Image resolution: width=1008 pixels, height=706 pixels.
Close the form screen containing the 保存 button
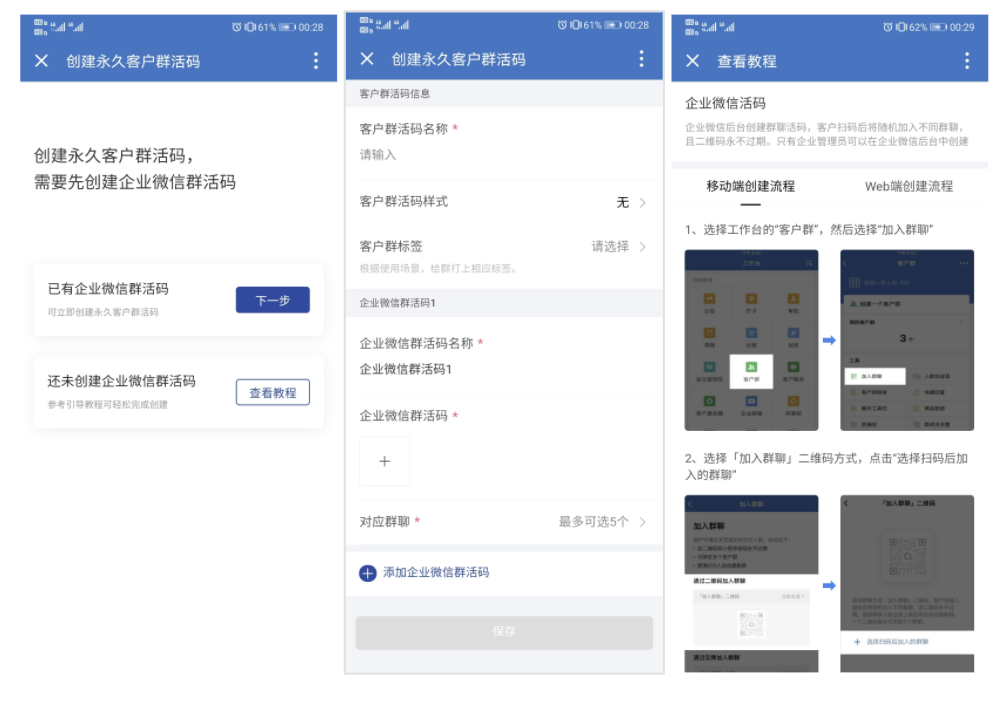click(x=367, y=59)
